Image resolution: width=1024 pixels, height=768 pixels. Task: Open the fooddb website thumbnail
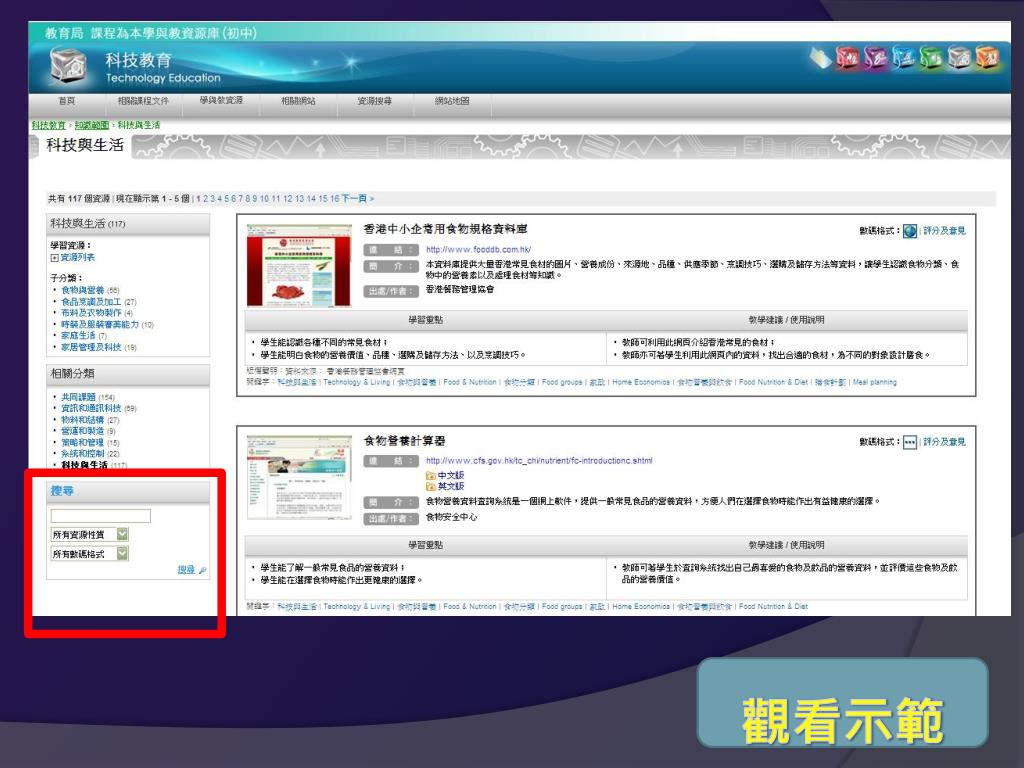pyautogui.click(x=299, y=265)
